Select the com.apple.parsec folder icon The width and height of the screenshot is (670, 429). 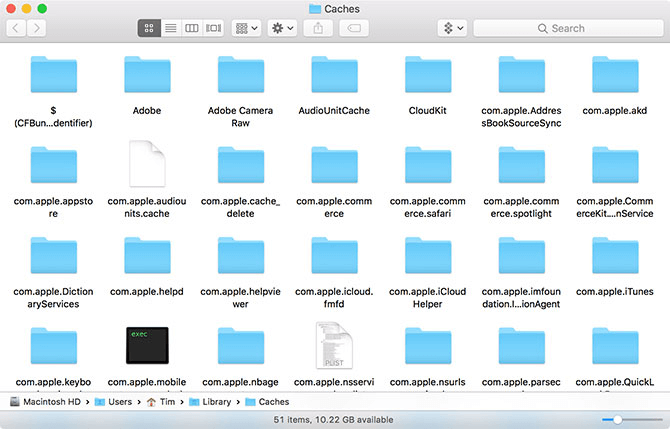coord(521,346)
